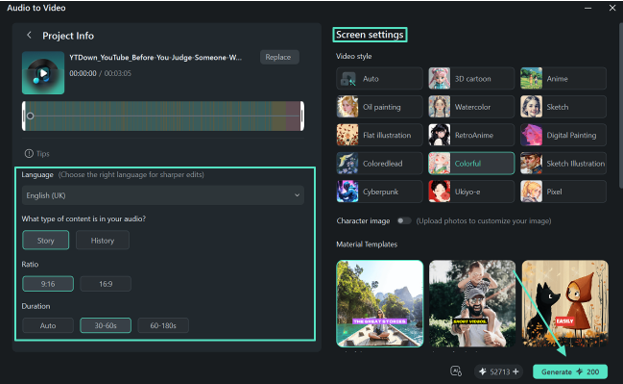The height and width of the screenshot is (384, 623).
Task: Open the AI feedback icon near credits
Action: (x=456, y=372)
